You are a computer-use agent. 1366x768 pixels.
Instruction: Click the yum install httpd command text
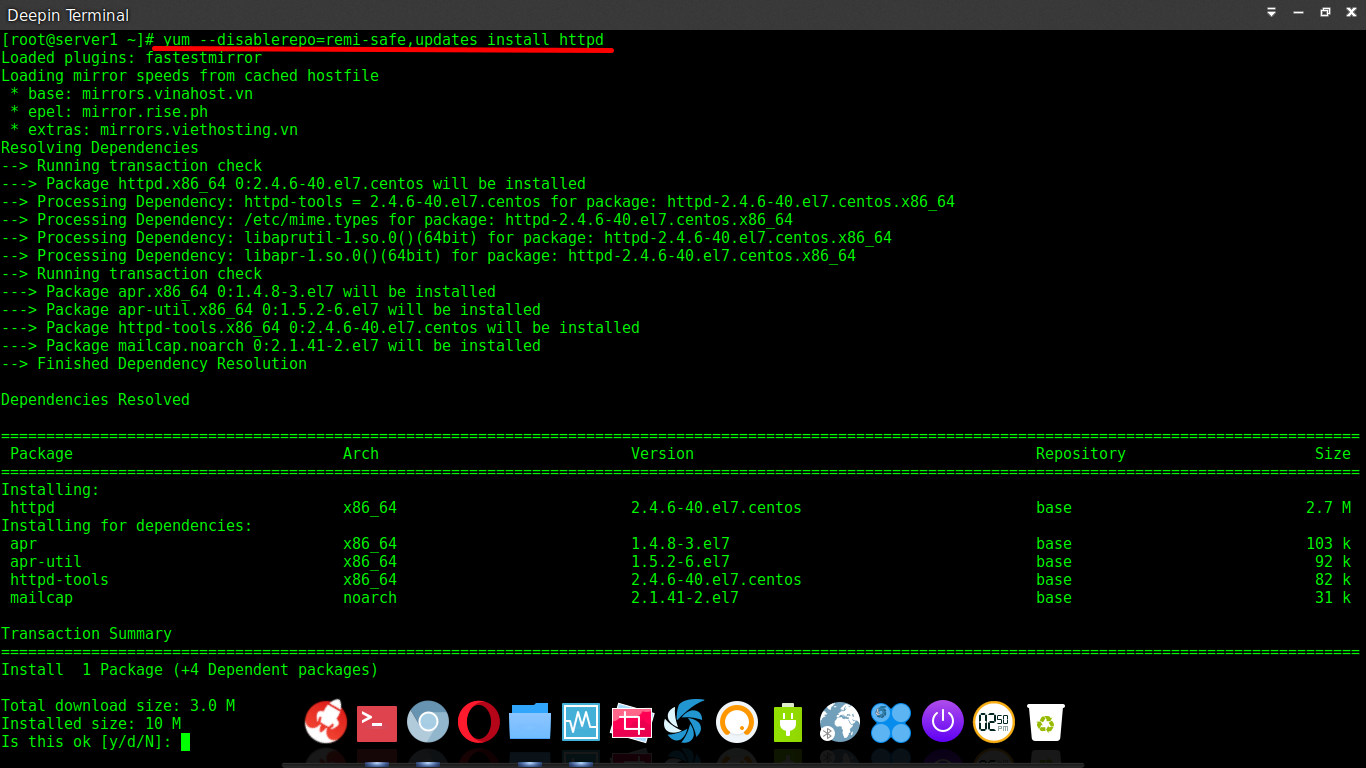(x=383, y=40)
